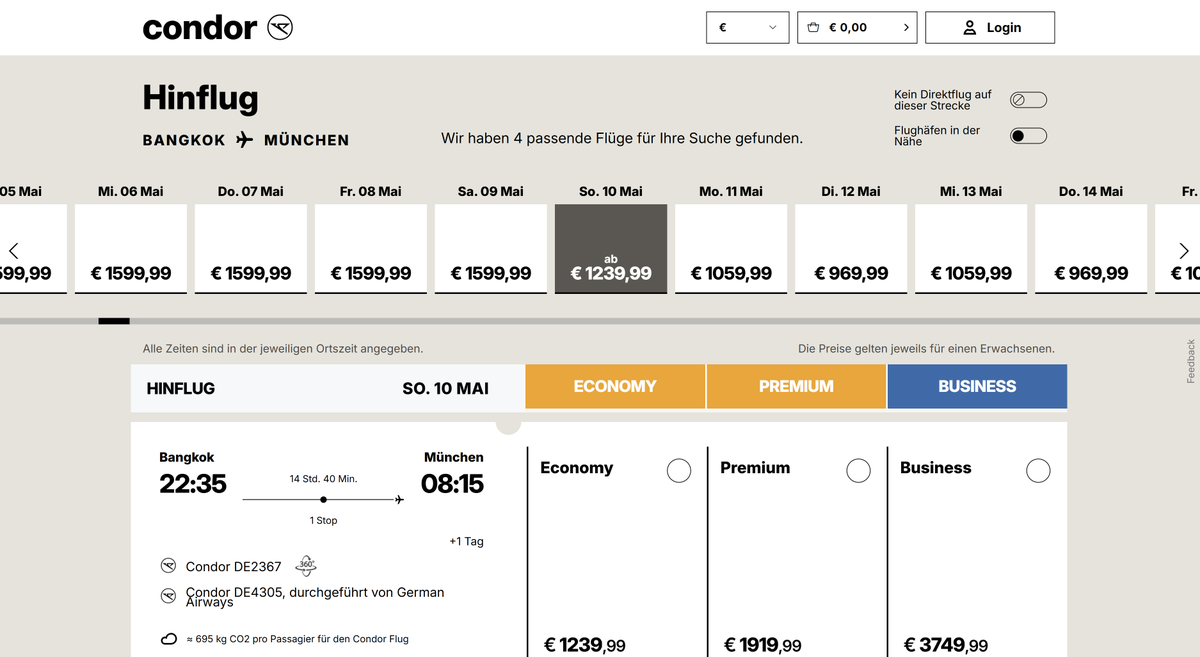Screen dimensions: 1200x657
Task: Click the CO2 cloud icon
Action: [x=168, y=639]
